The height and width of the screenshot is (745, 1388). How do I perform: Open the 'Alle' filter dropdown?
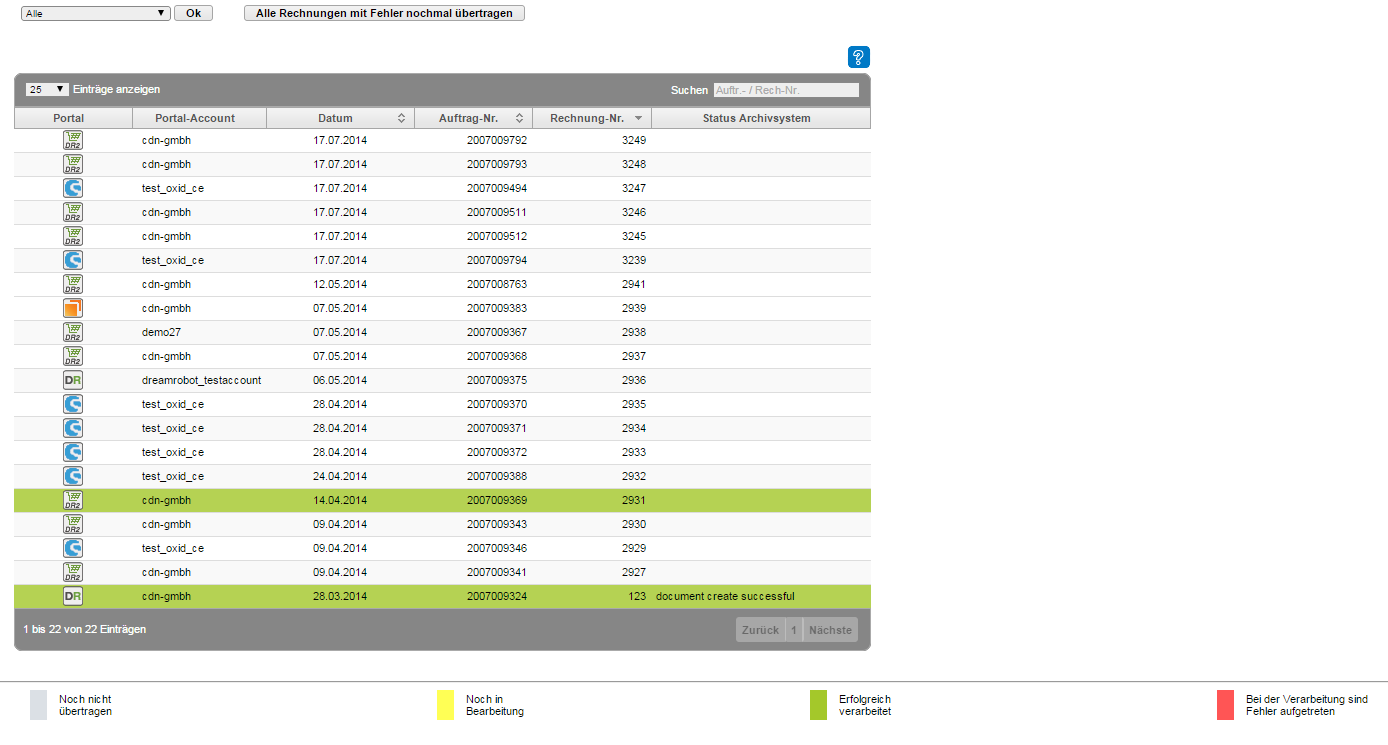96,13
